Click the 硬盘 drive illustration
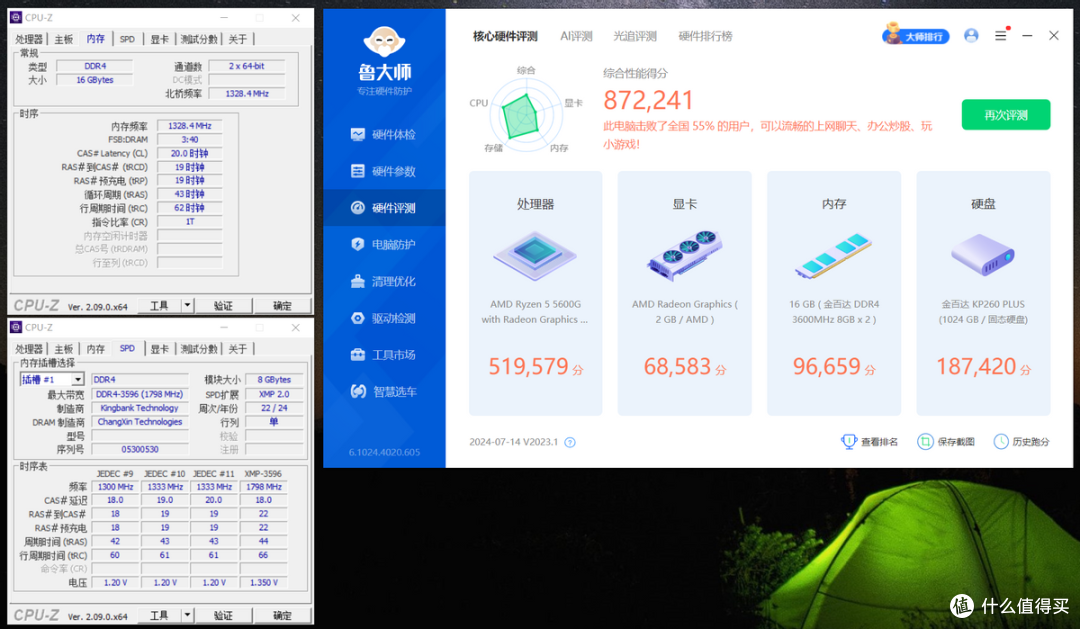The width and height of the screenshot is (1080, 629). (x=983, y=254)
